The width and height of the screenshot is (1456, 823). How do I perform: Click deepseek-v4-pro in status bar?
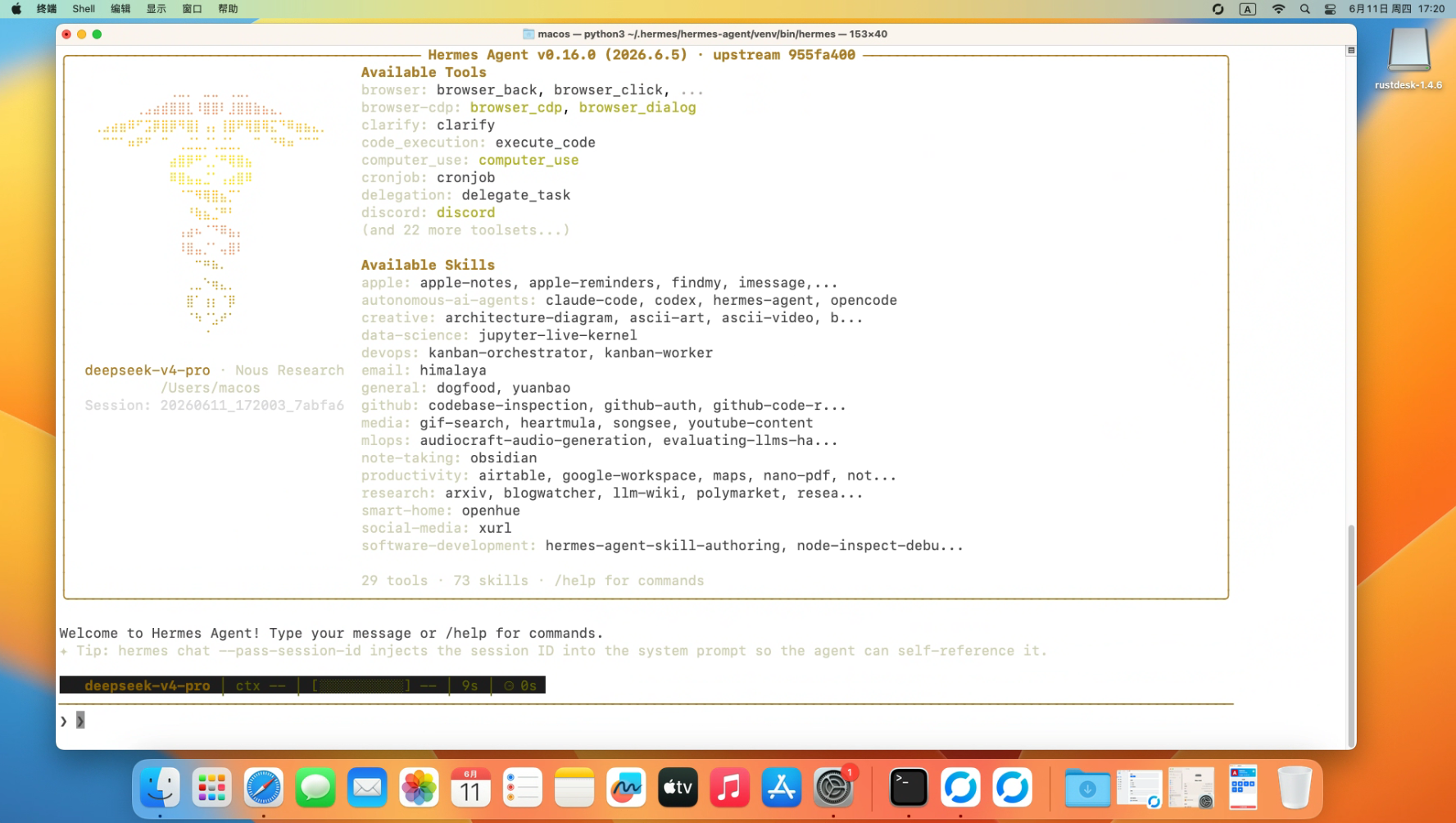pyautogui.click(x=147, y=685)
